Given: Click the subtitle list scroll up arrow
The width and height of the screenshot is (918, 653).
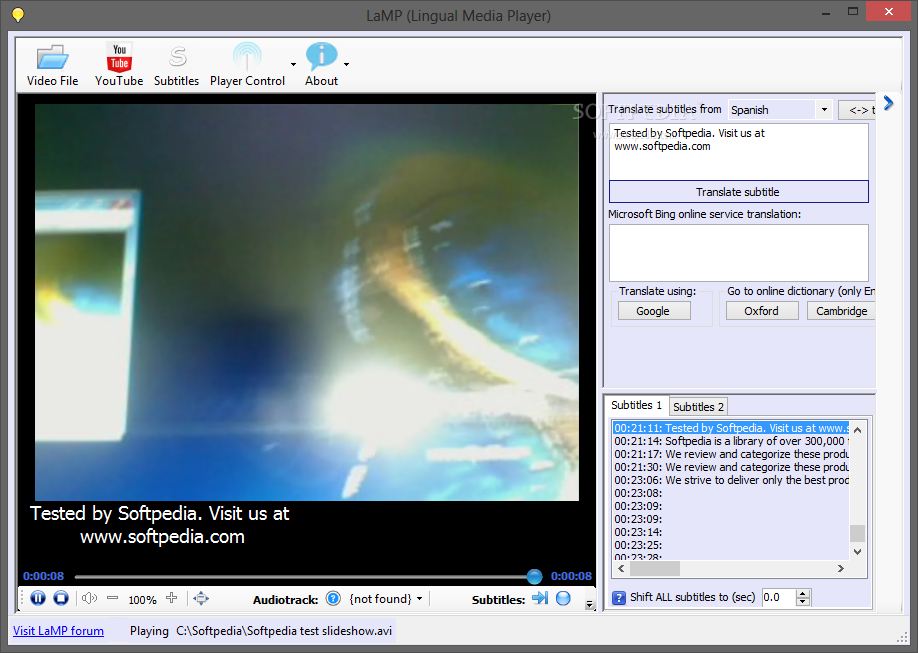Looking at the screenshot, I should (x=857, y=430).
